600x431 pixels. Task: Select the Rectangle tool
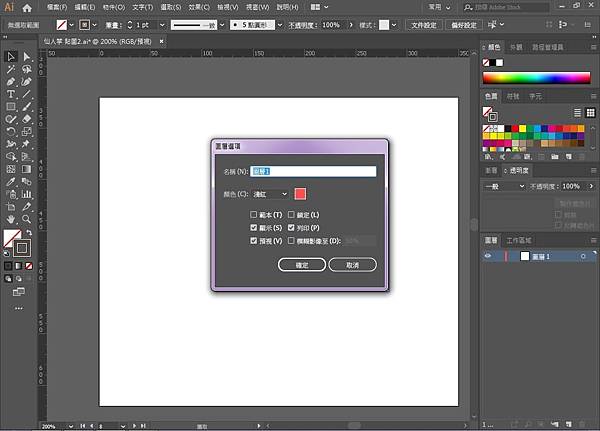(x=11, y=107)
